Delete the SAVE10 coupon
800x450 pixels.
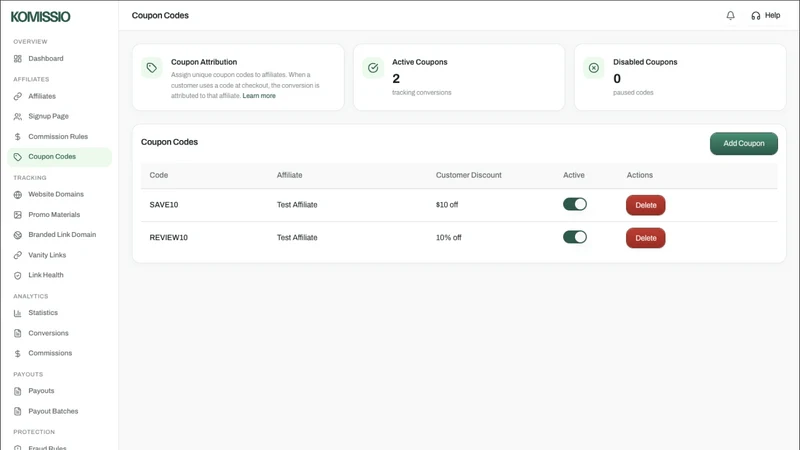645,205
